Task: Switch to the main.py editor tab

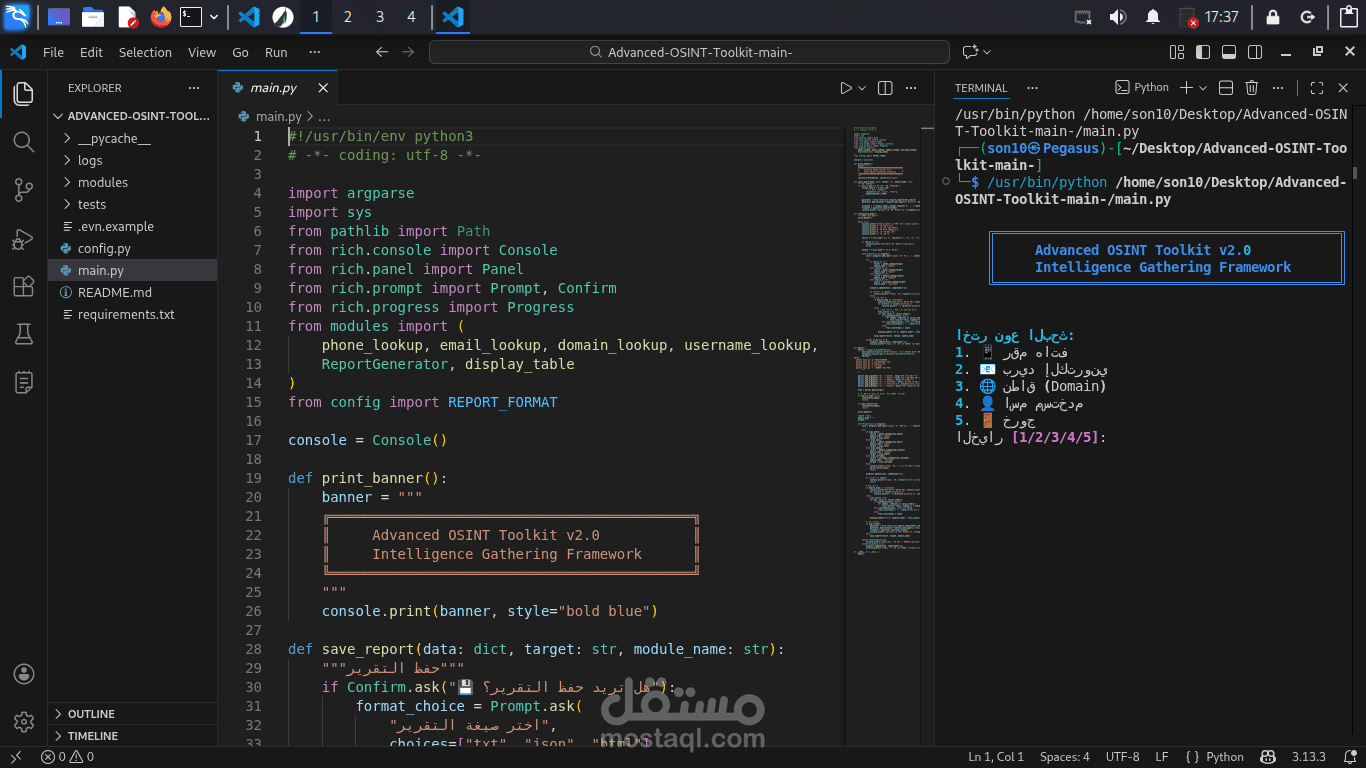Action: (273, 88)
